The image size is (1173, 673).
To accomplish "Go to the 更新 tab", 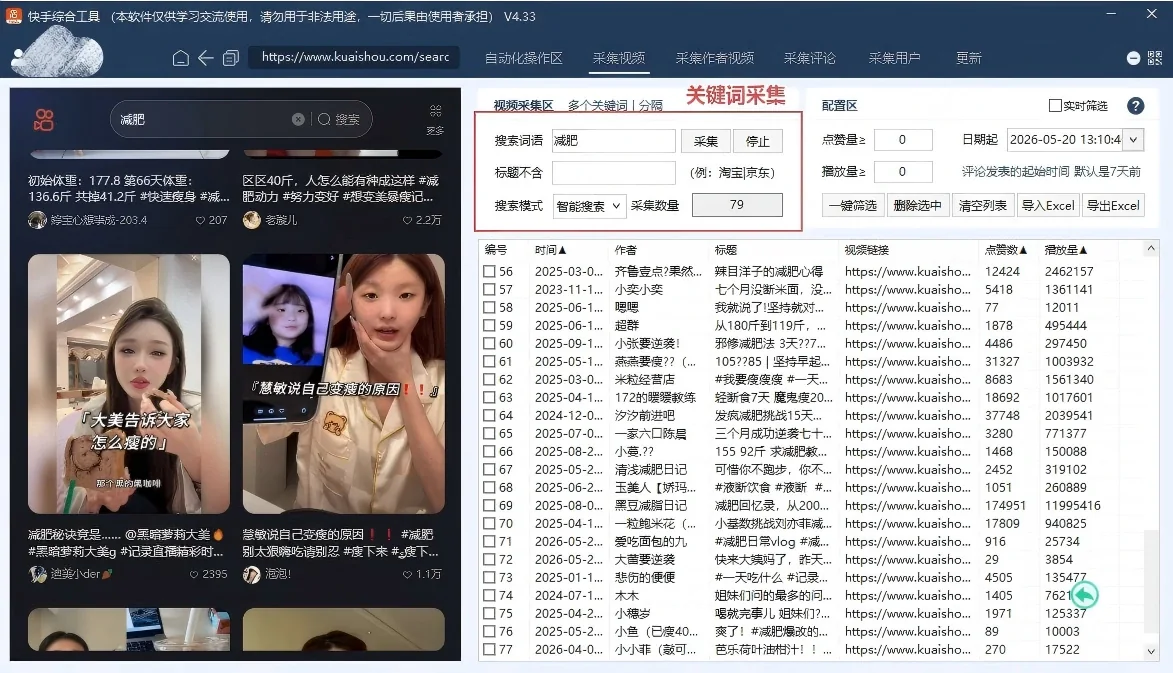I will tap(968, 58).
